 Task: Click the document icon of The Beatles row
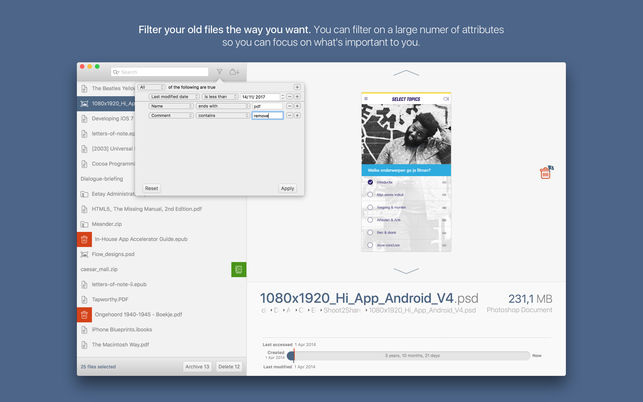pos(84,88)
